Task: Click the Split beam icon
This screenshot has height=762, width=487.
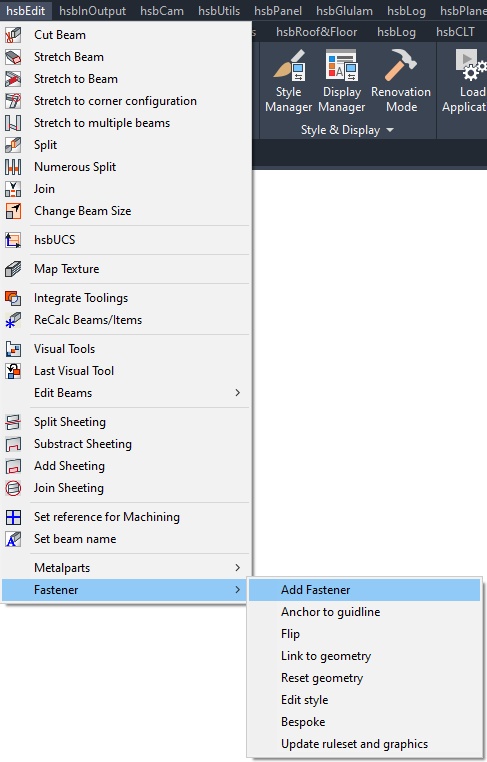Action: 13,145
